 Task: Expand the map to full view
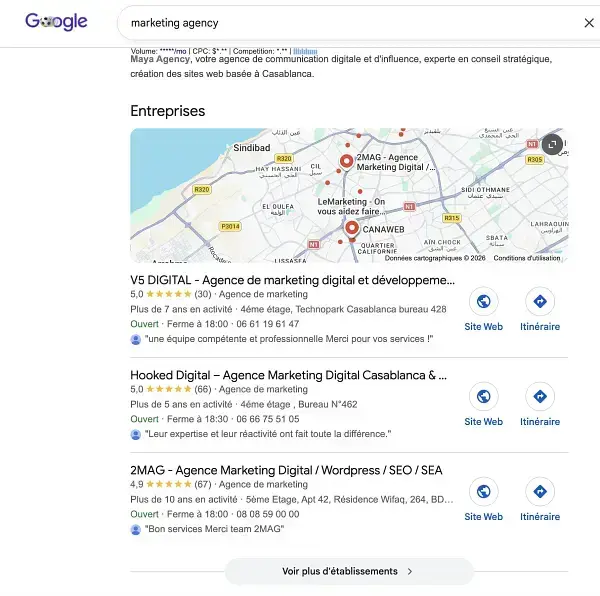coord(552,144)
